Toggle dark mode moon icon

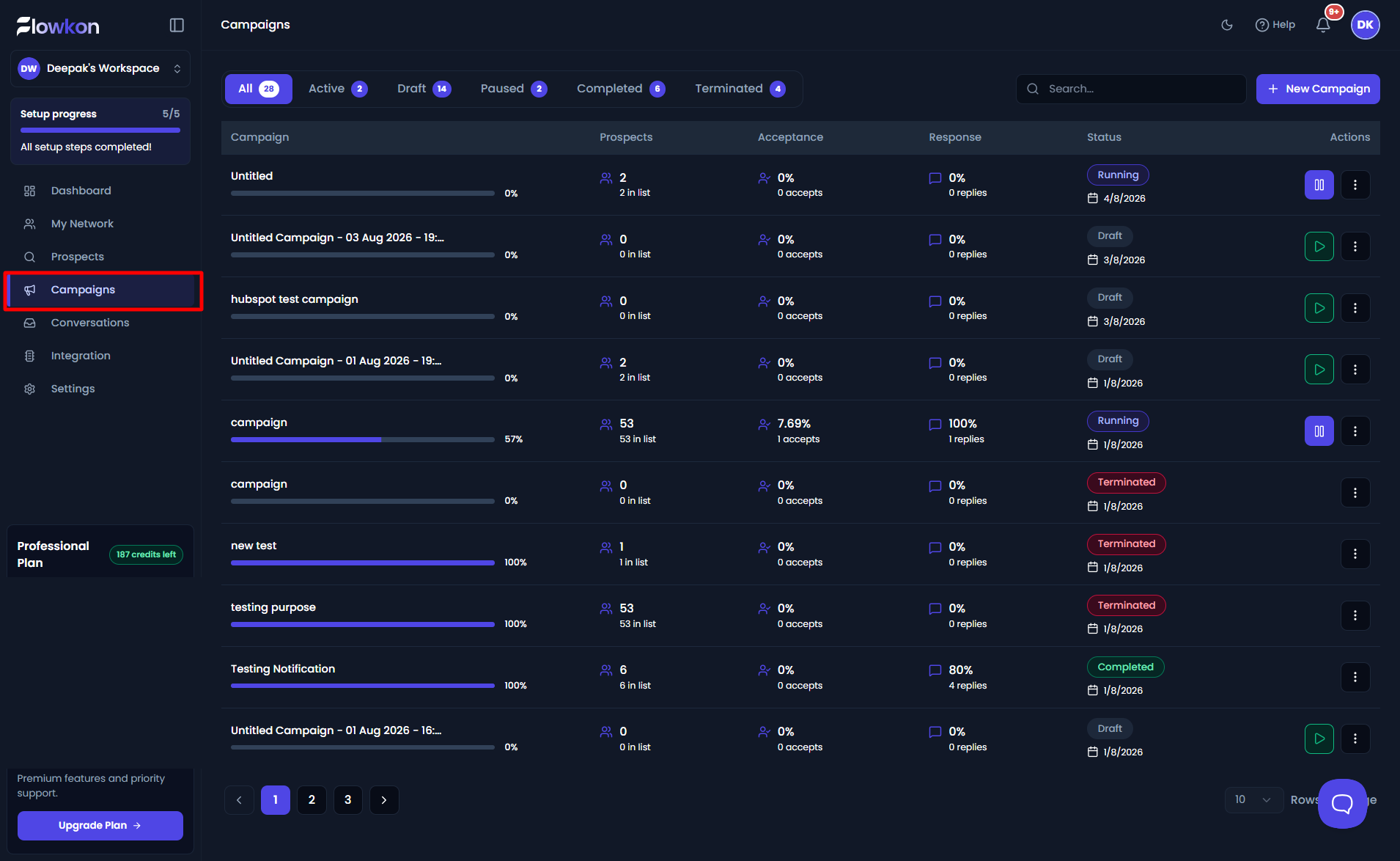[x=1227, y=25]
